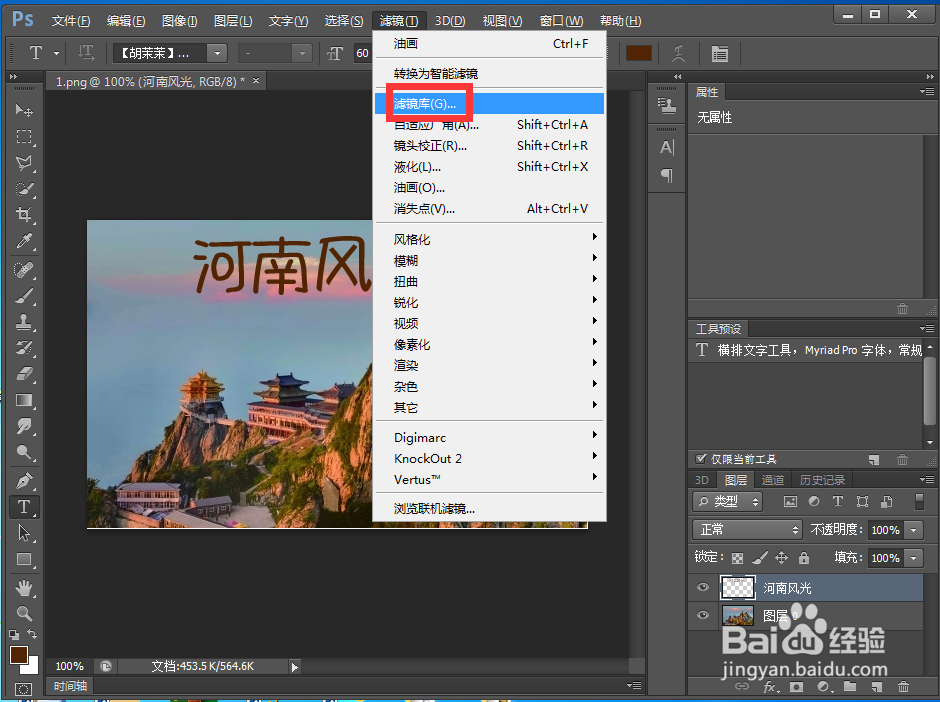Toggle lock transparent pixels
940x702 pixels.
pos(737,558)
